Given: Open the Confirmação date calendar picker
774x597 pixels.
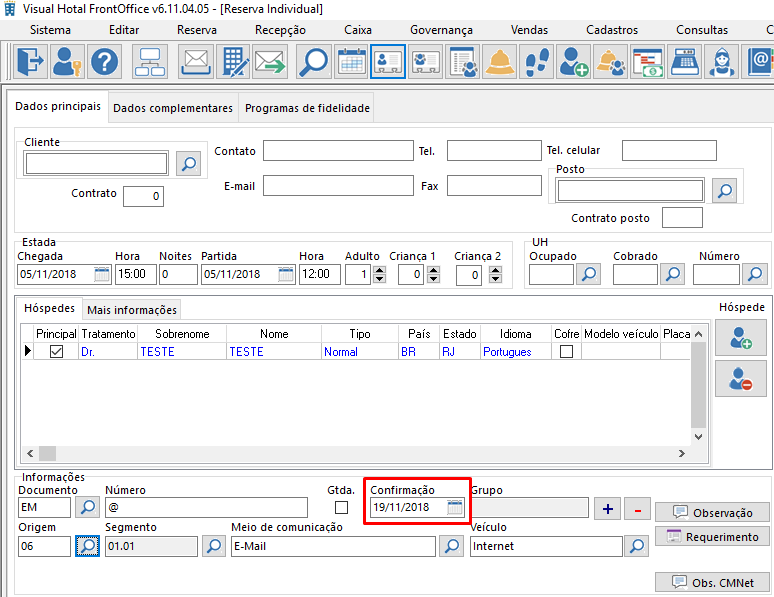Looking at the screenshot, I should click(455, 507).
